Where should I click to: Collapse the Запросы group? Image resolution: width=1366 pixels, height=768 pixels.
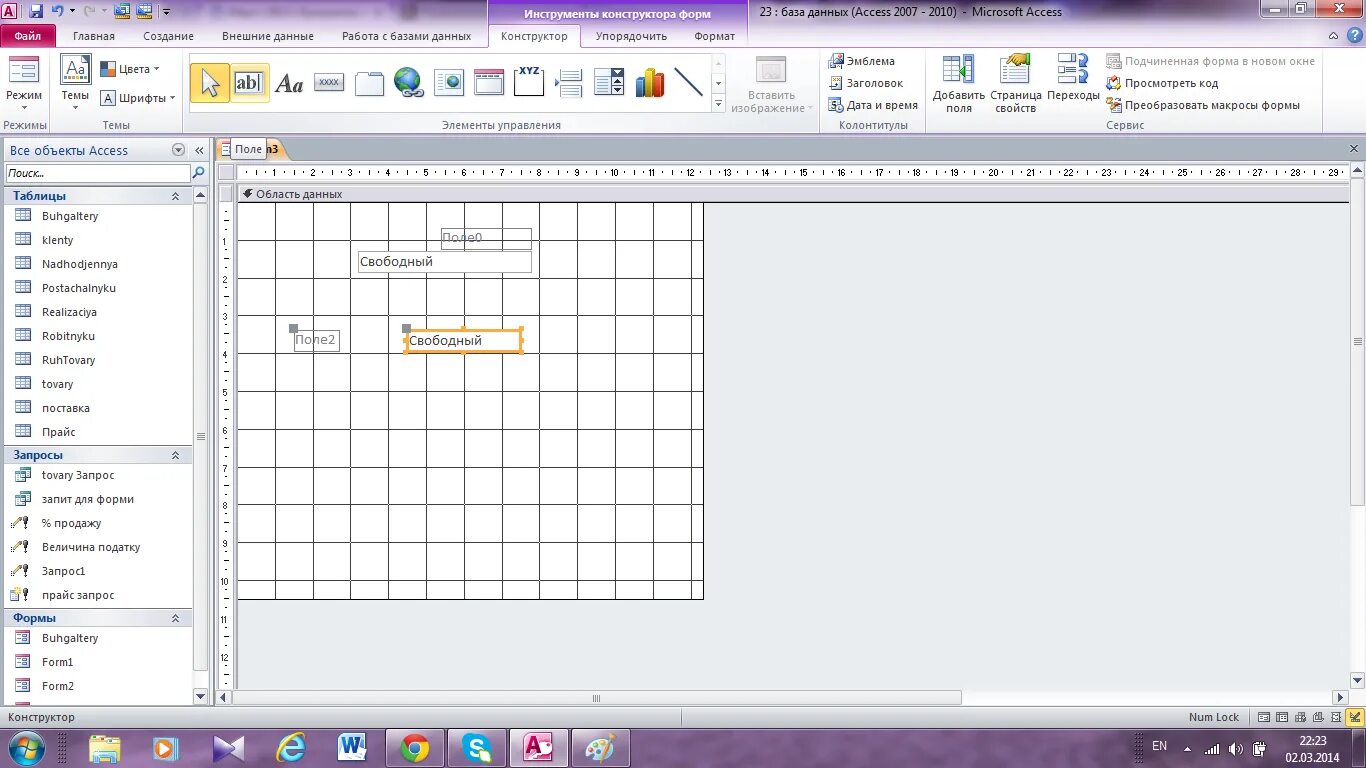(175, 455)
